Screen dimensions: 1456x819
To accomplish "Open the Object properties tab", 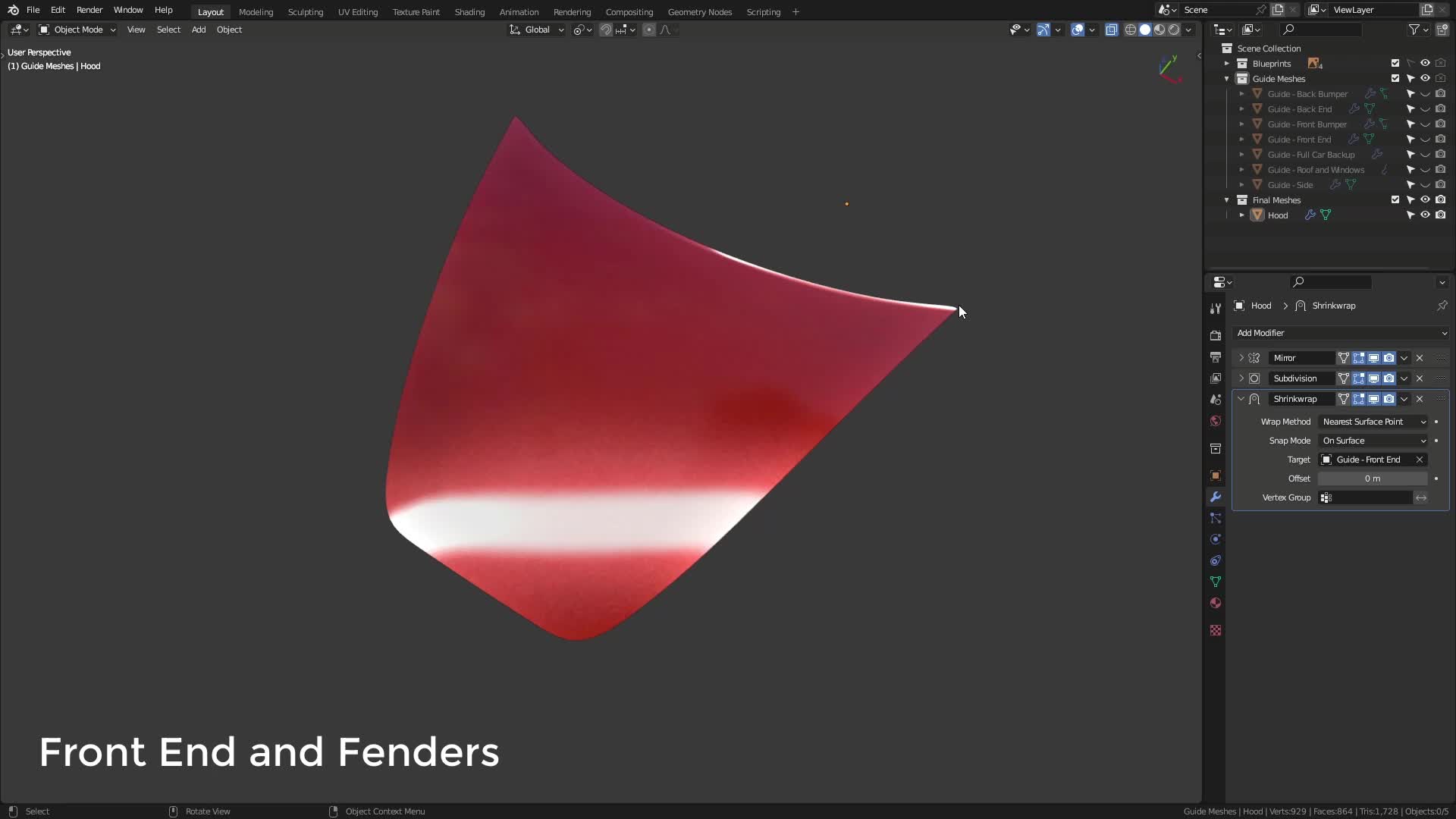I will click(x=1216, y=475).
